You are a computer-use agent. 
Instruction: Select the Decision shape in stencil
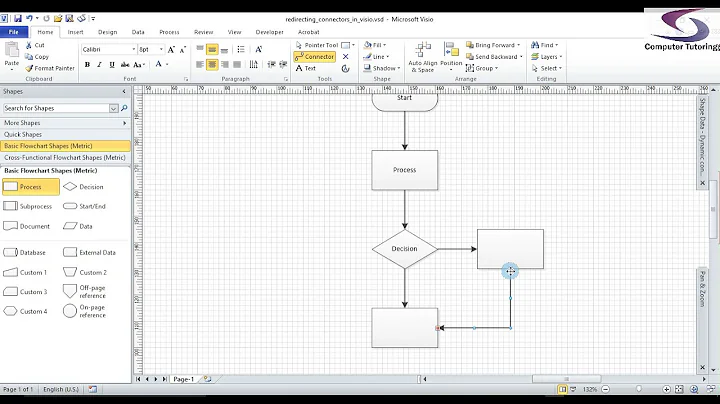(84, 187)
